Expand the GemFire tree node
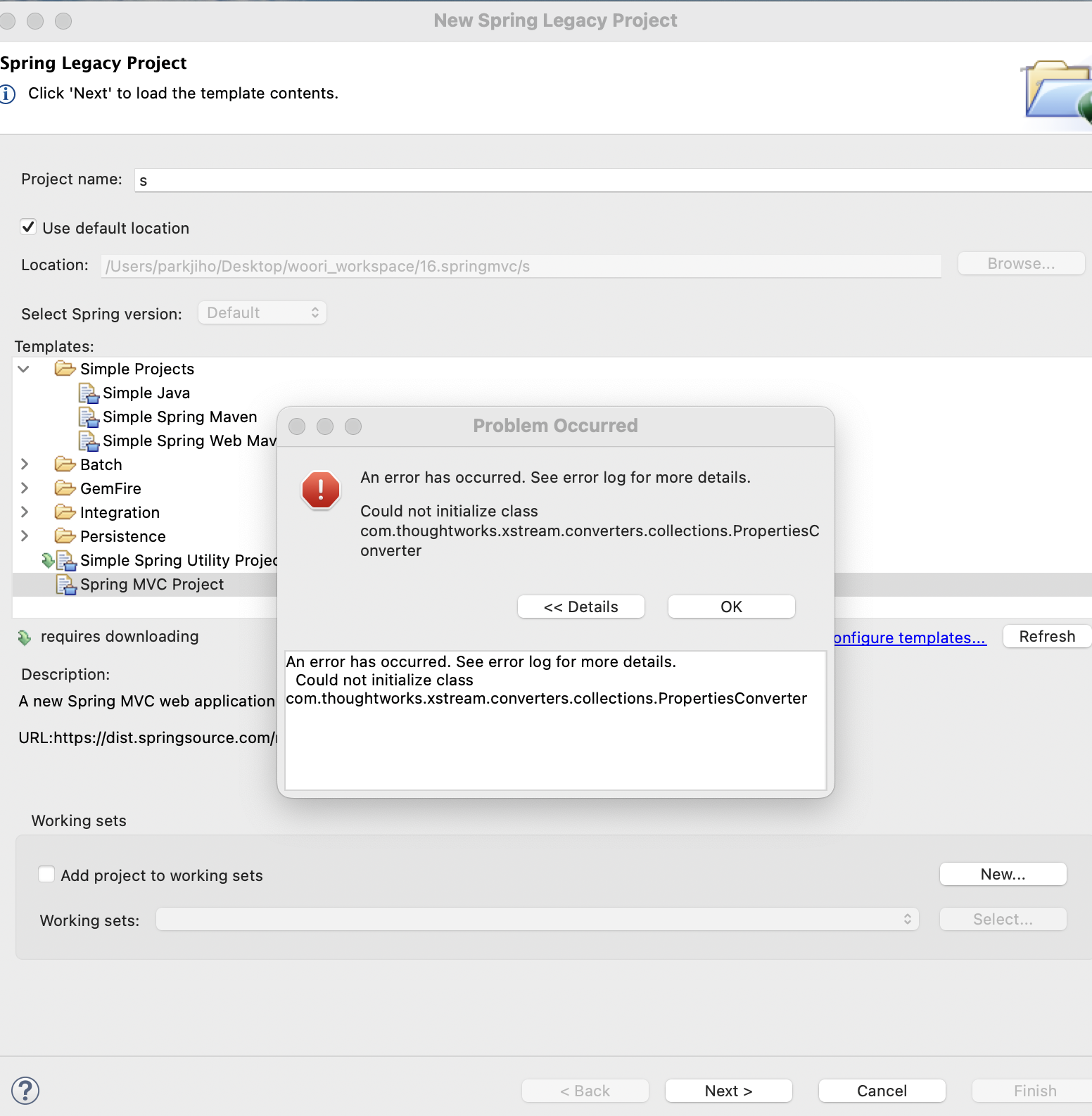The height and width of the screenshot is (1116, 1092). [x=25, y=488]
